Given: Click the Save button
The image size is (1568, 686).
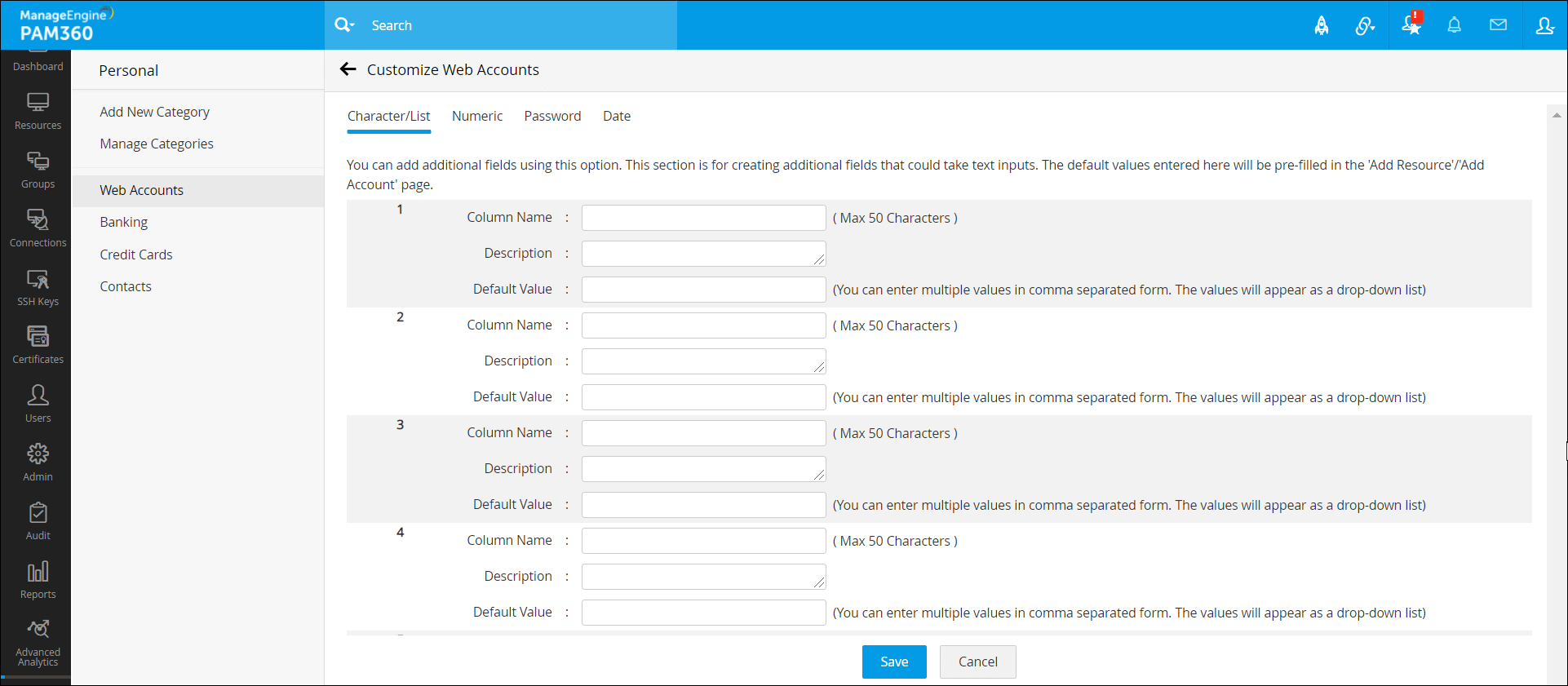Looking at the screenshot, I should (x=894, y=662).
